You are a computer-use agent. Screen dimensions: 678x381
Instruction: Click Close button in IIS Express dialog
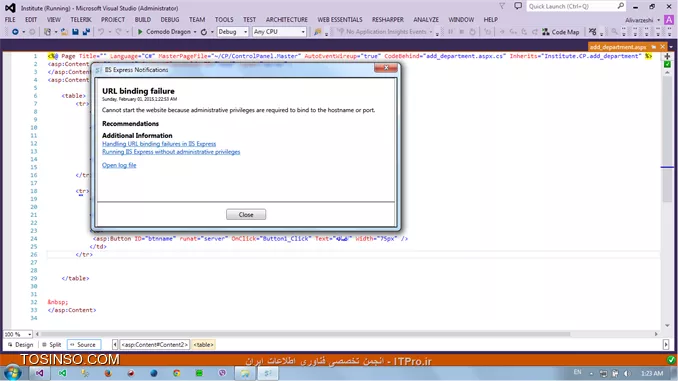tap(246, 215)
